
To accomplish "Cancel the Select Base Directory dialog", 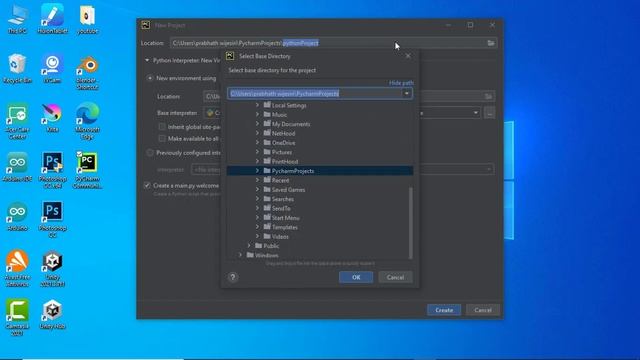I will pyautogui.click(x=395, y=277).
